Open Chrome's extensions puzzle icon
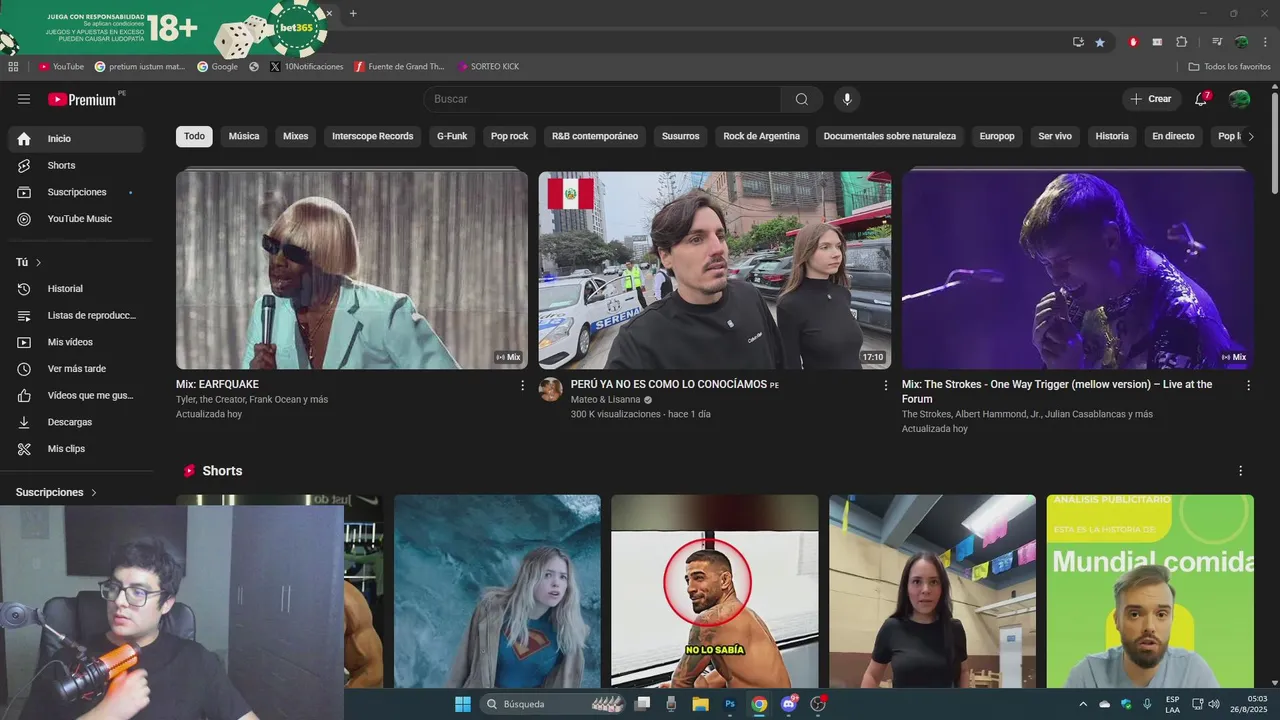The width and height of the screenshot is (1280, 720). pos(1182,42)
